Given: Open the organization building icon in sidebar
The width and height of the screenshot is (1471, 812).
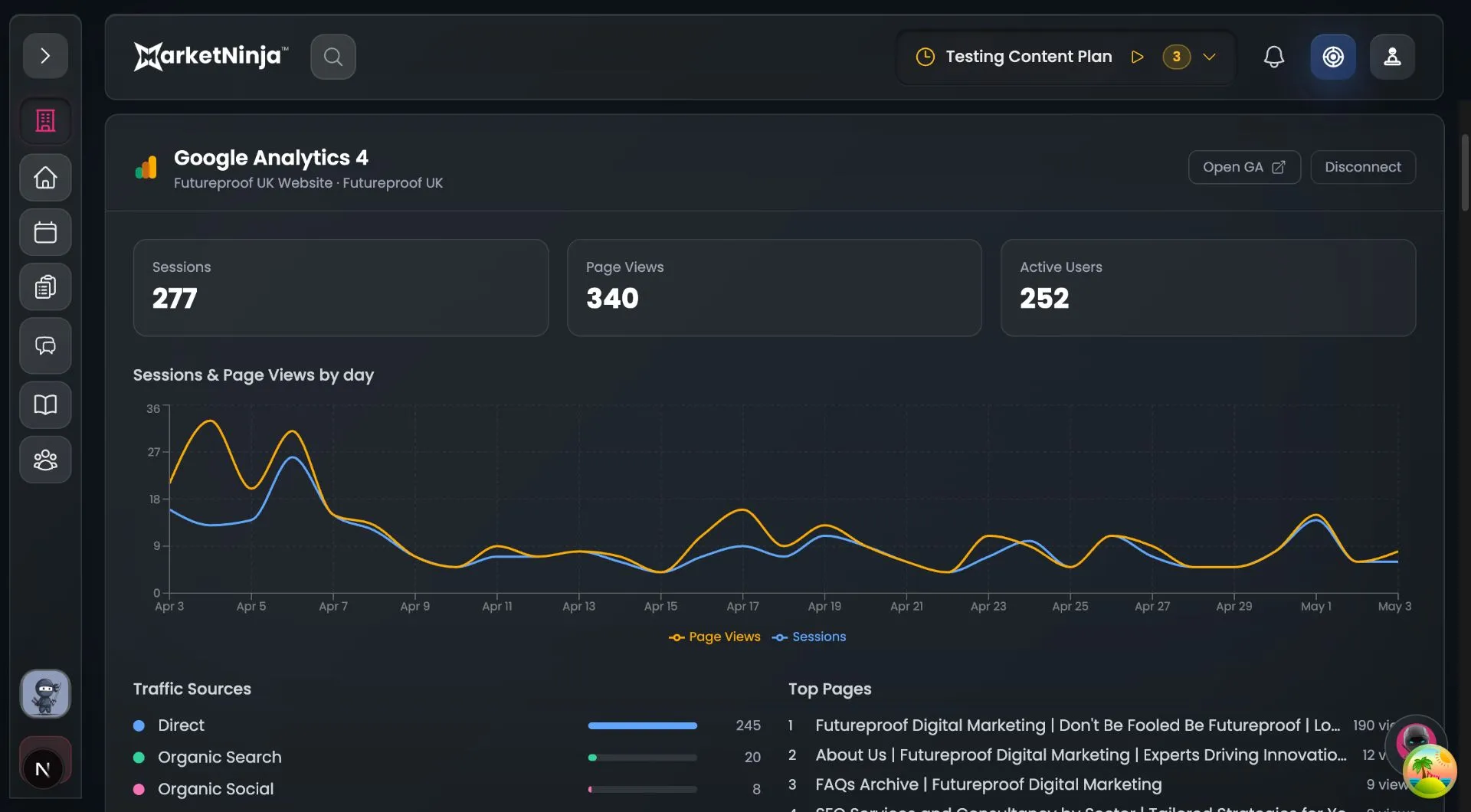Looking at the screenshot, I should pyautogui.click(x=45, y=121).
